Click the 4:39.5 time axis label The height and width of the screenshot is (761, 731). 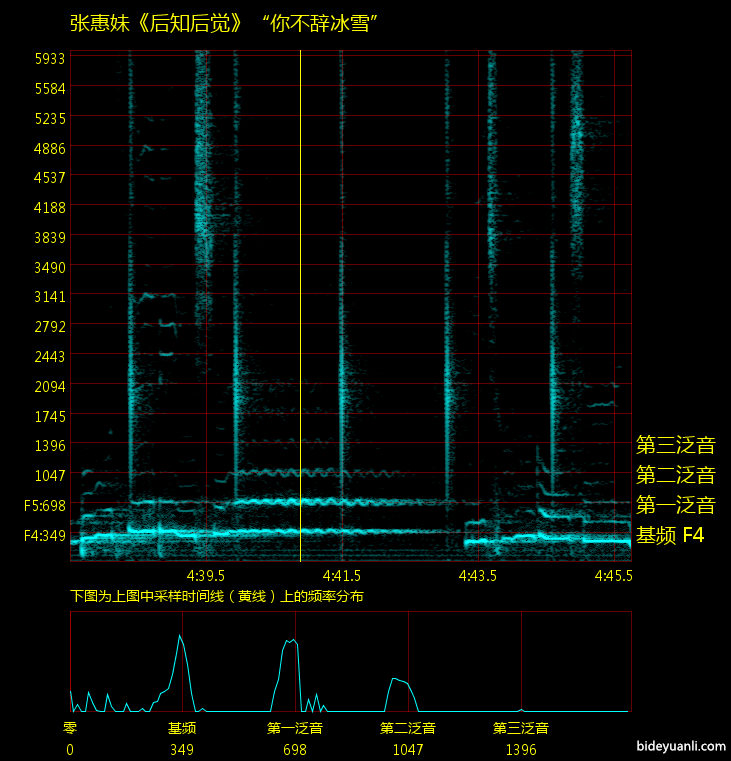point(206,576)
